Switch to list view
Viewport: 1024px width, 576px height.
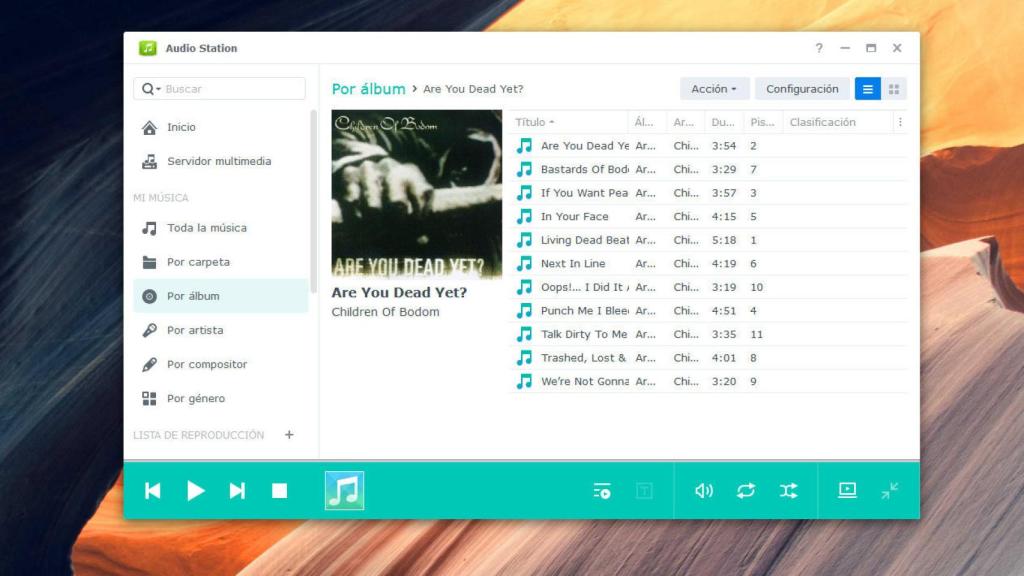[866, 88]
